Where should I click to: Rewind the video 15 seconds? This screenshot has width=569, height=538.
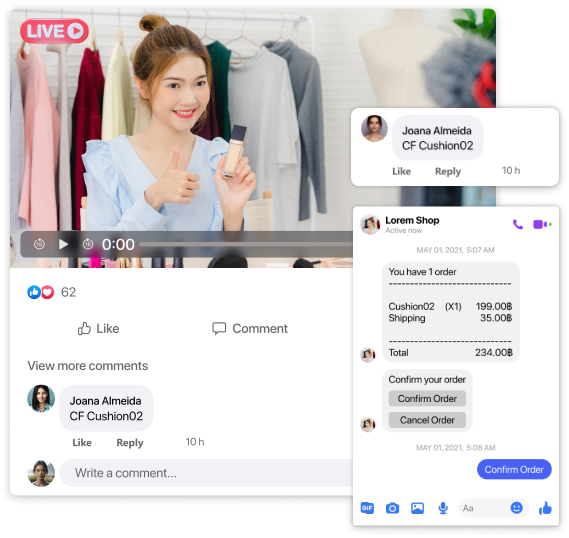click(x=39, y=244)
